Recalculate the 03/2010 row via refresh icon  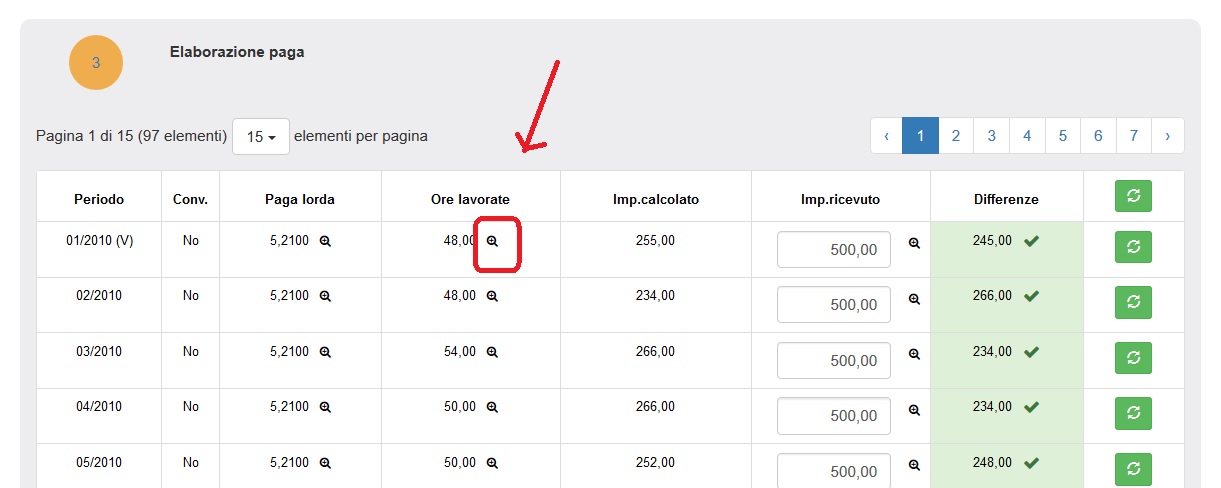1133,357
